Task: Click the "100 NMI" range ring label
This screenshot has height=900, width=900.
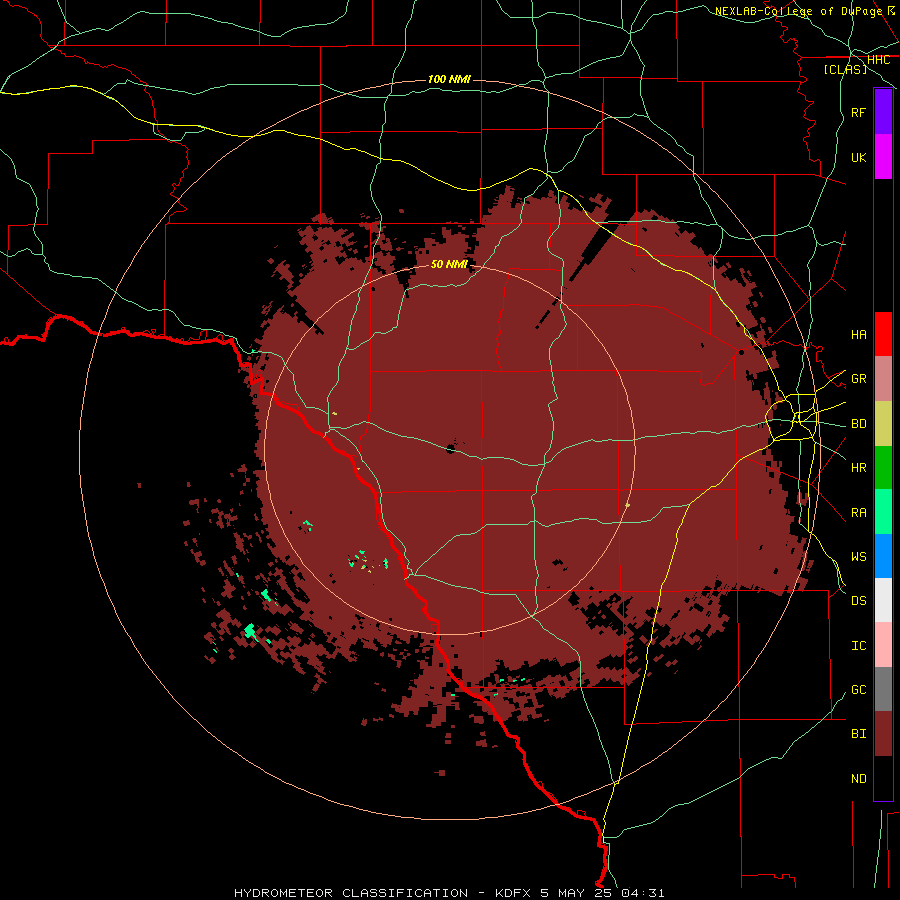Action: [x=449, y=79]
